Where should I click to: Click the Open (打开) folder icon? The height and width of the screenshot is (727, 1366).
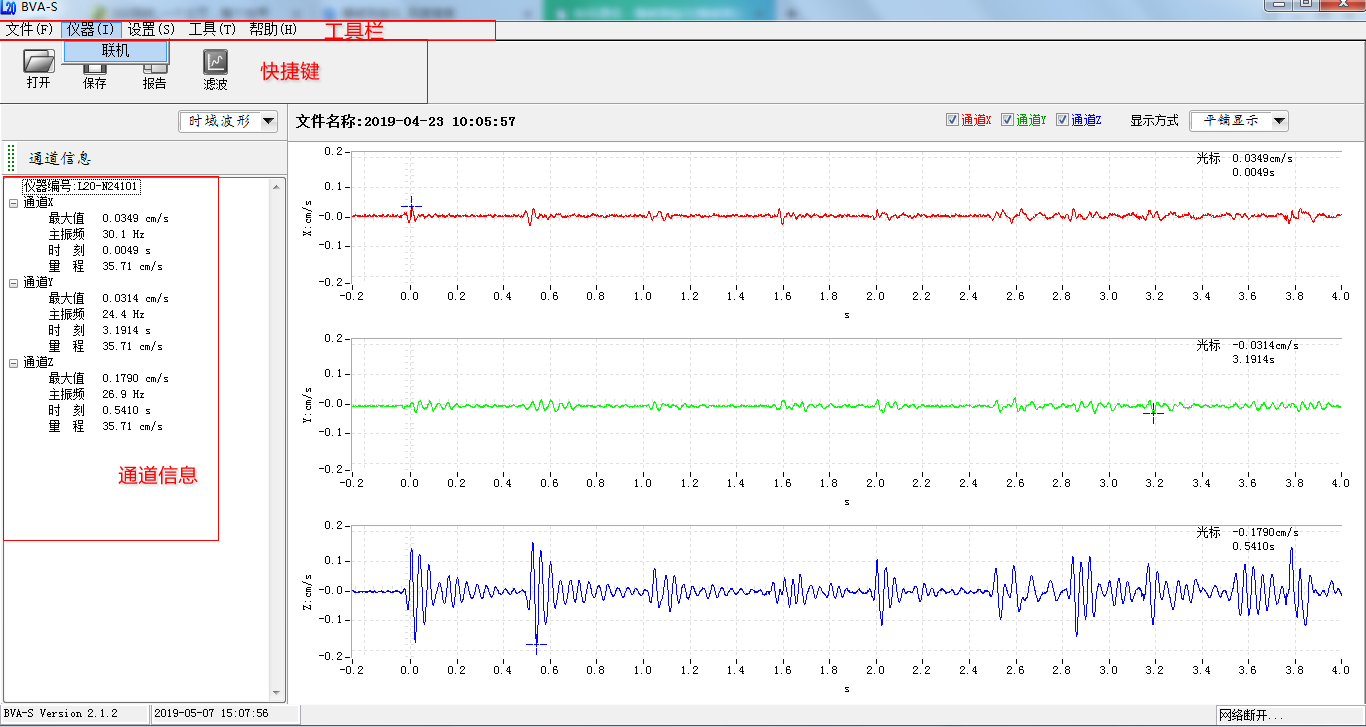click(x=39, y=60)
